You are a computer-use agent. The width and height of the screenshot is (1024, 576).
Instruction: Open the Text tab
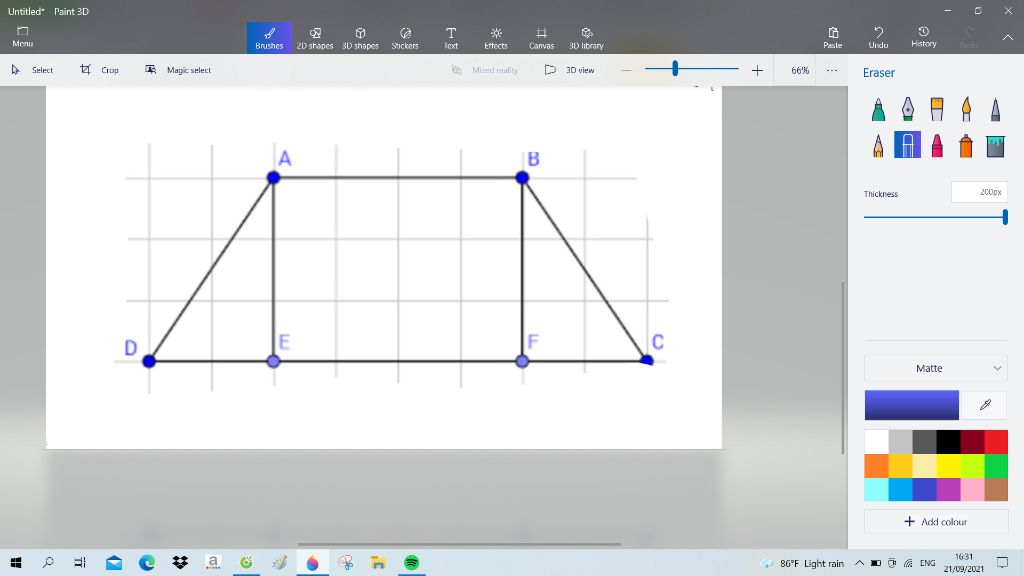[451, 37]
